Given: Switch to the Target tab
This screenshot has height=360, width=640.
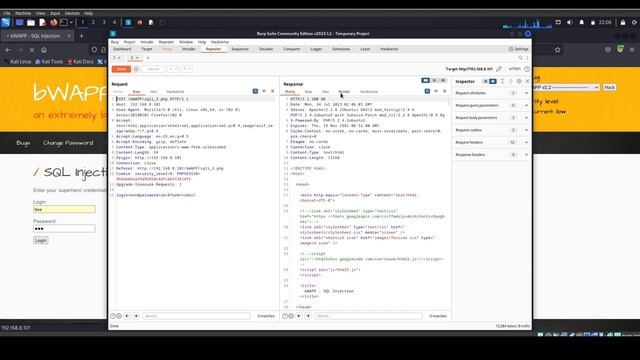Looking at the screenshot, I should (147, 49).
